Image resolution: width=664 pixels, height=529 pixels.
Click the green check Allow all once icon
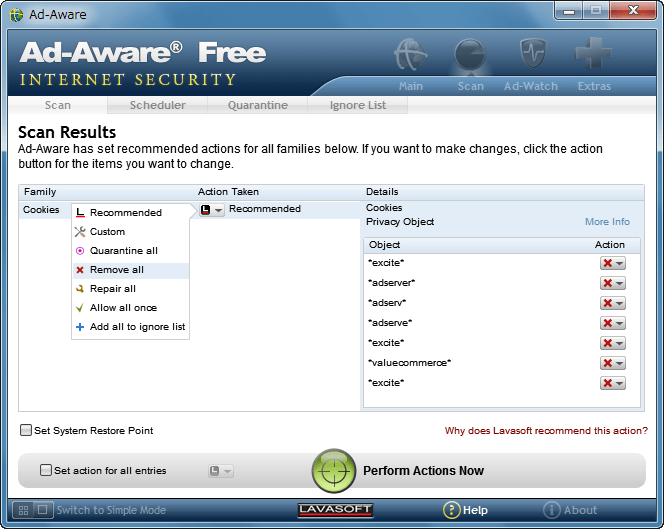[80, 308]
